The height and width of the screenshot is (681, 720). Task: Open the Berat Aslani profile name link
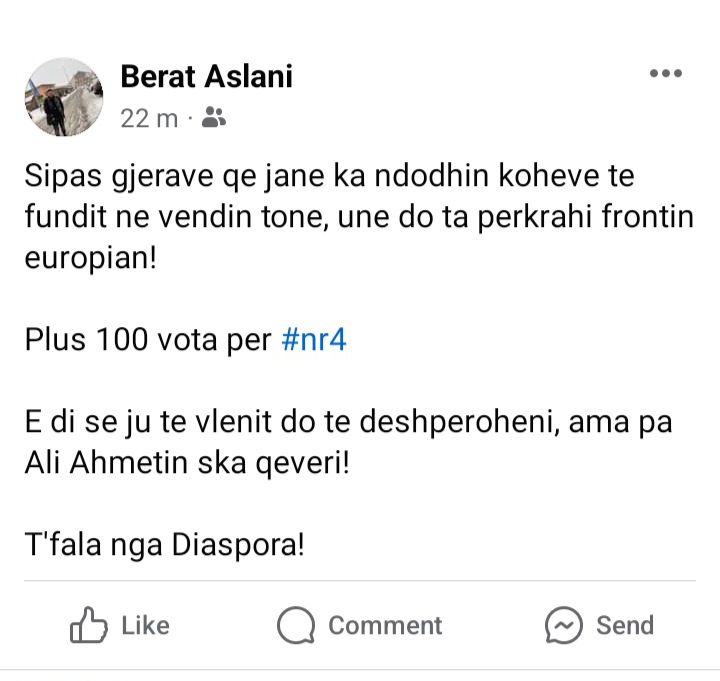point(206,76)
